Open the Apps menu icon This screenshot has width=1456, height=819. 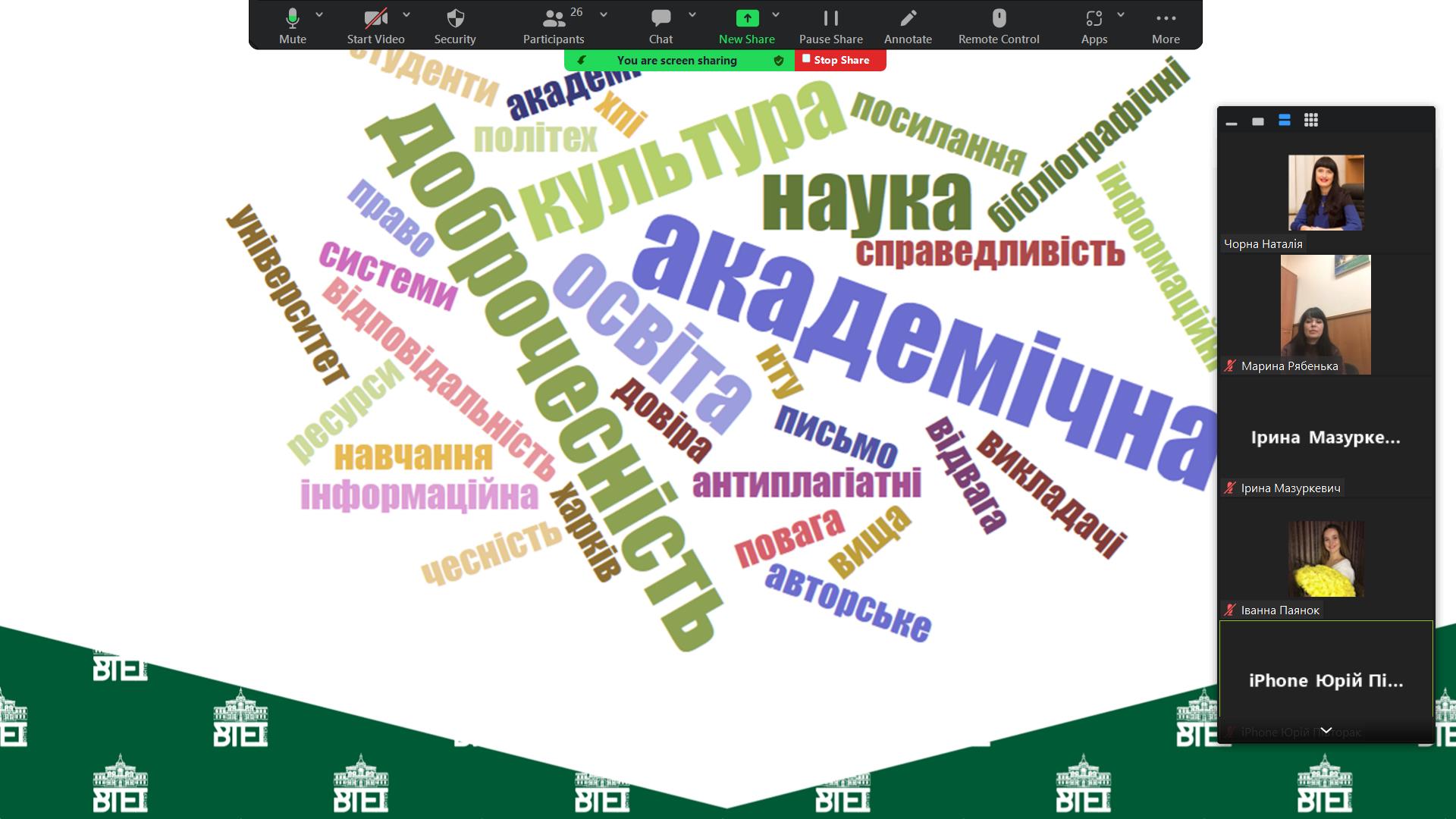[1094, 19]
